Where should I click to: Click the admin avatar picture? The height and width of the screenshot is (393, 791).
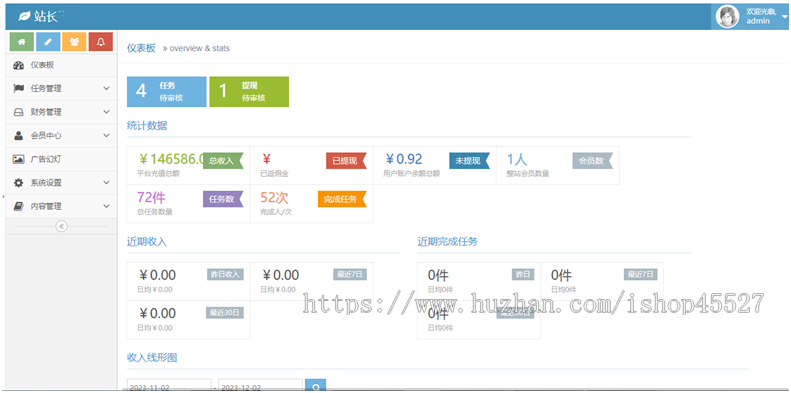[x=727, y=17]
